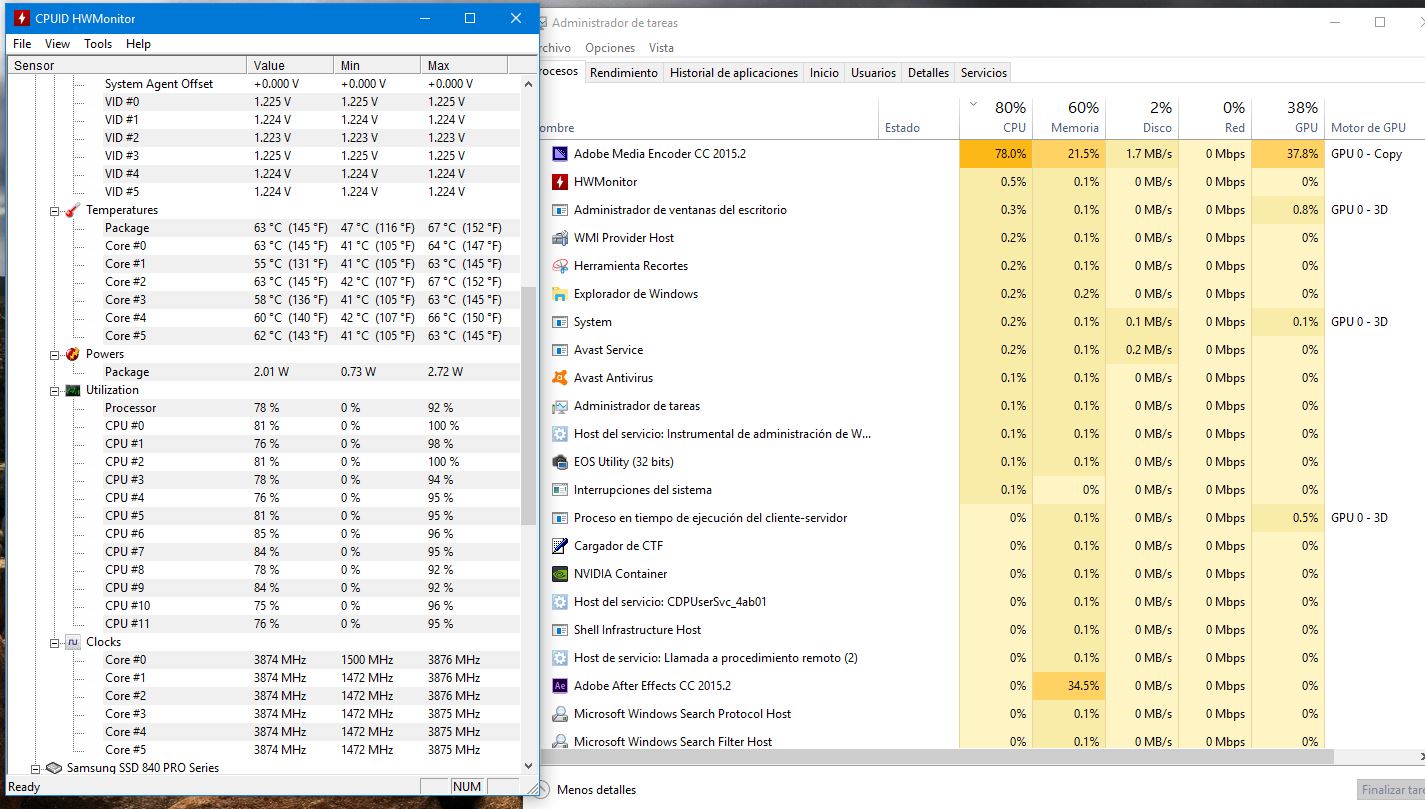Click the Value column header in HWMonitor
This screenshot has height=809, width=1425.
pos(290,65)
